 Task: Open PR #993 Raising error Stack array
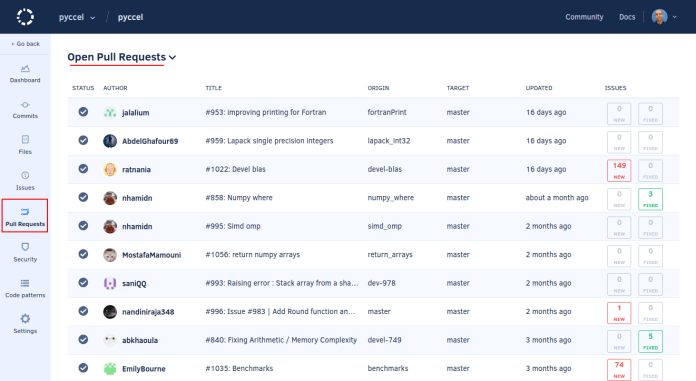tap(282, 283)
